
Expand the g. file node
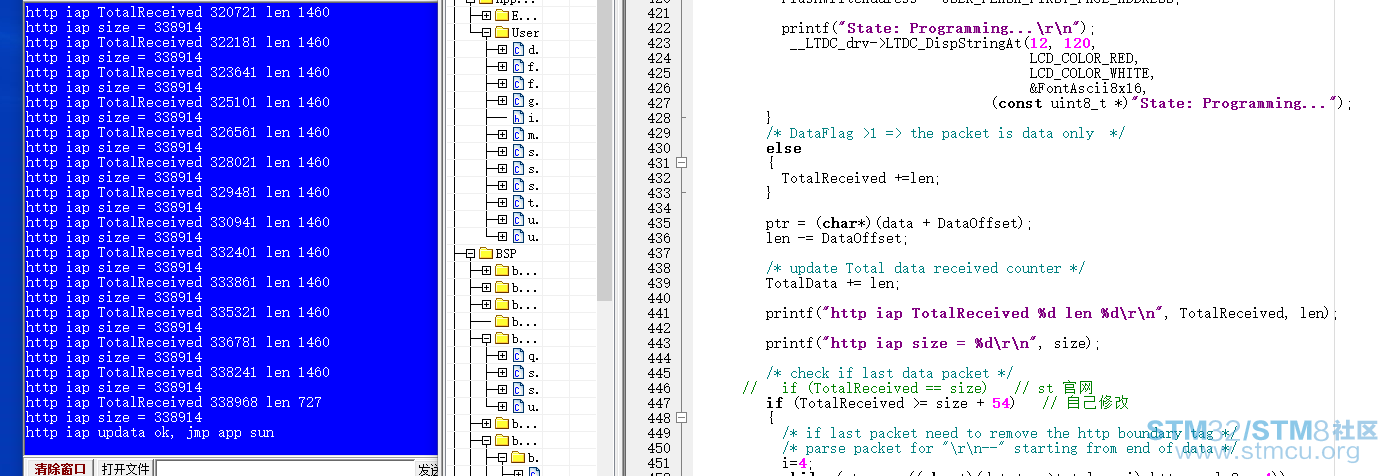pyautogui.click(x=502, y=101)
